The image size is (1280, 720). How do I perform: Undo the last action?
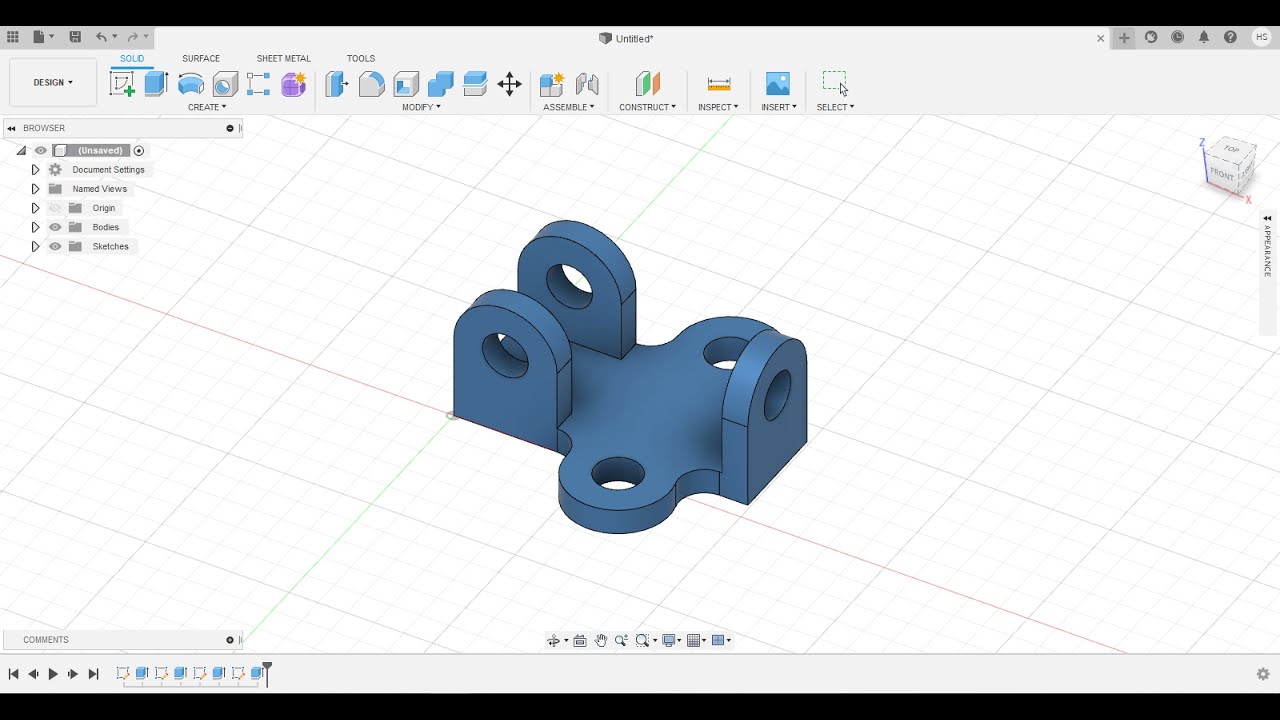[x=101, y=37]
